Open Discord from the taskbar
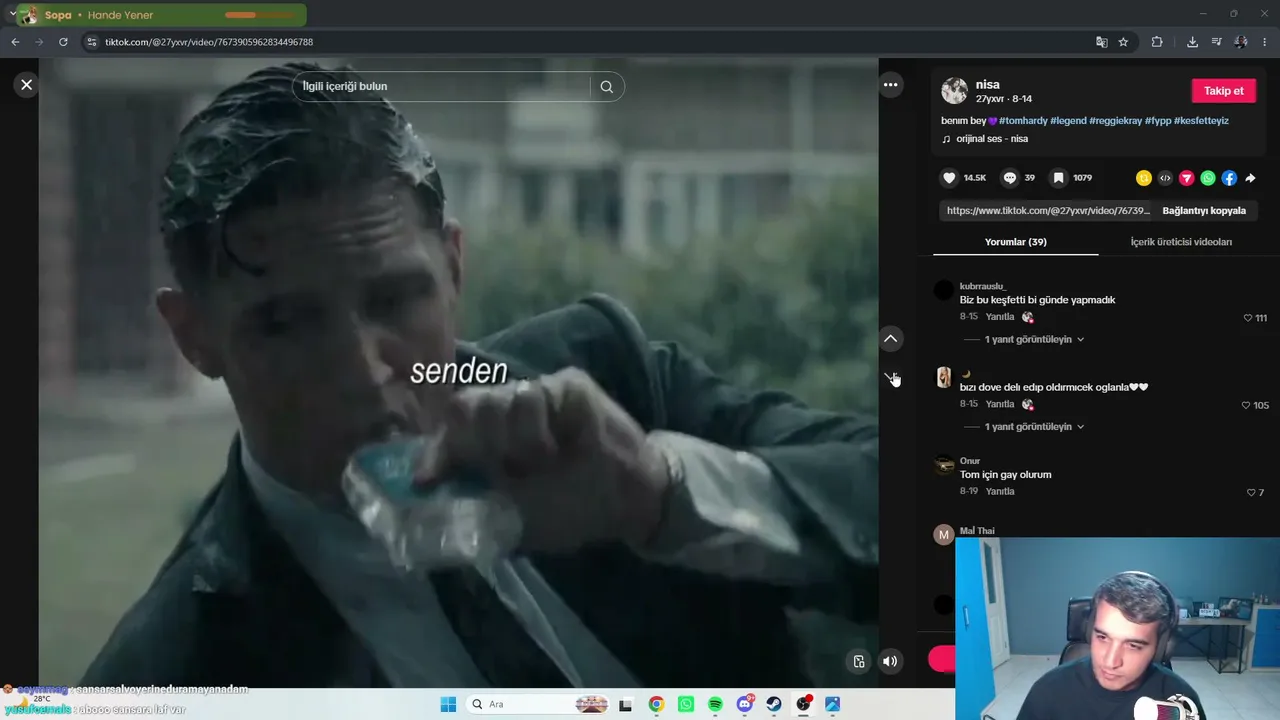The width and height of the screenshot is (1280, 720). 745,704
